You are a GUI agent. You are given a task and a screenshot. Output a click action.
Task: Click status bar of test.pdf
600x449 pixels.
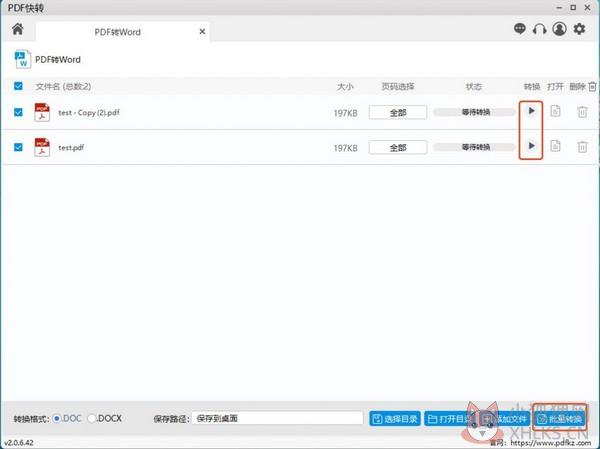475,147
